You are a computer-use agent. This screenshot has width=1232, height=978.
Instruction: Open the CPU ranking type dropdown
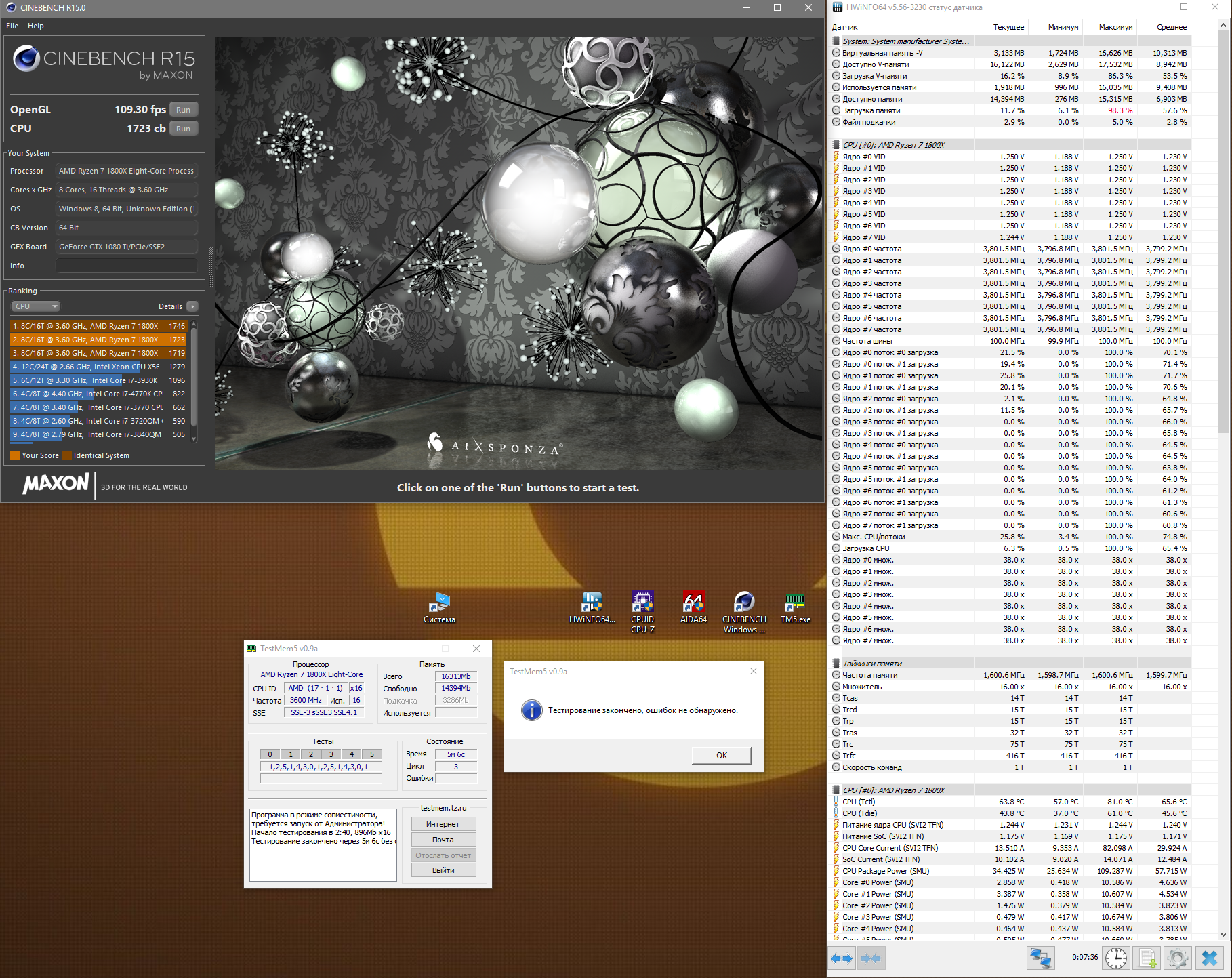pos(35,306)
